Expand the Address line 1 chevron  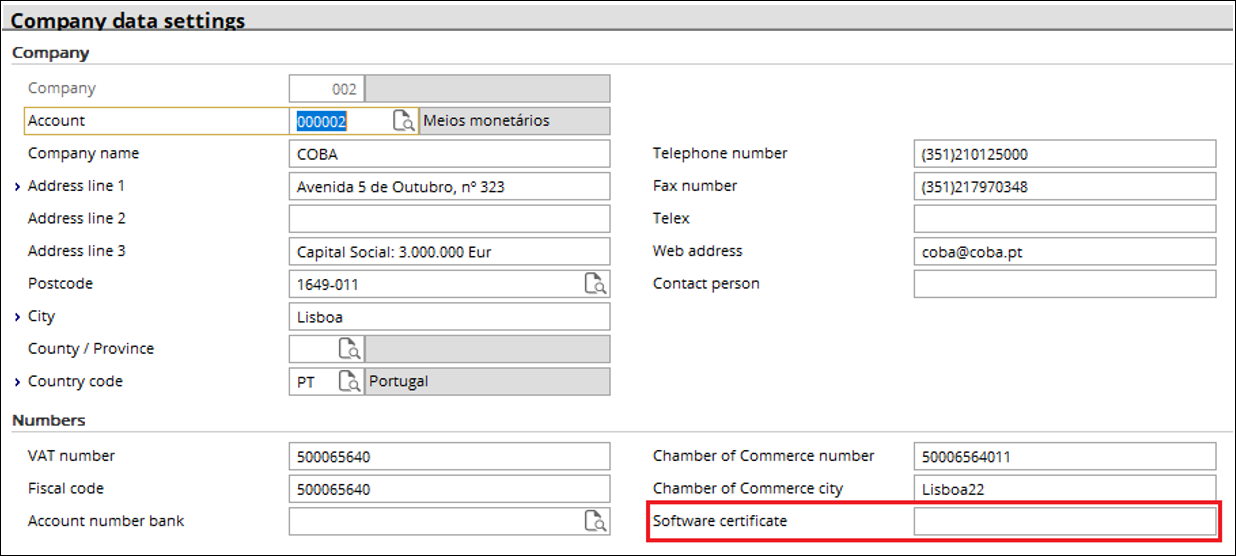pos(18,187)
